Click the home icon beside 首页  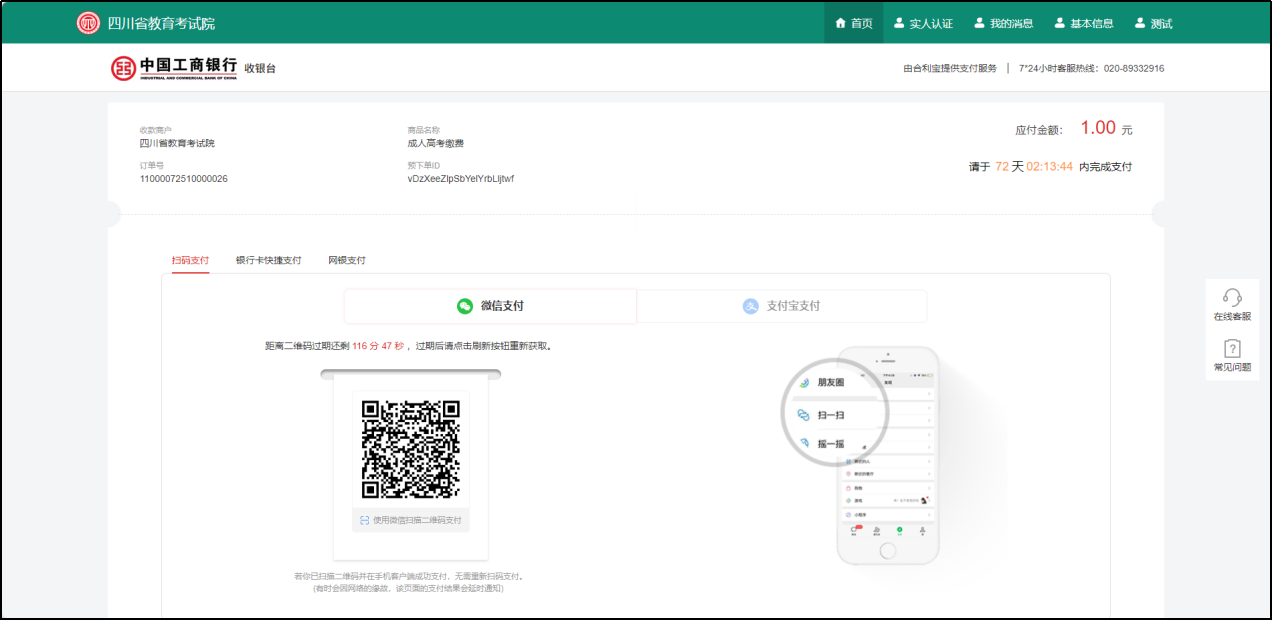click(x=841, y=23)
